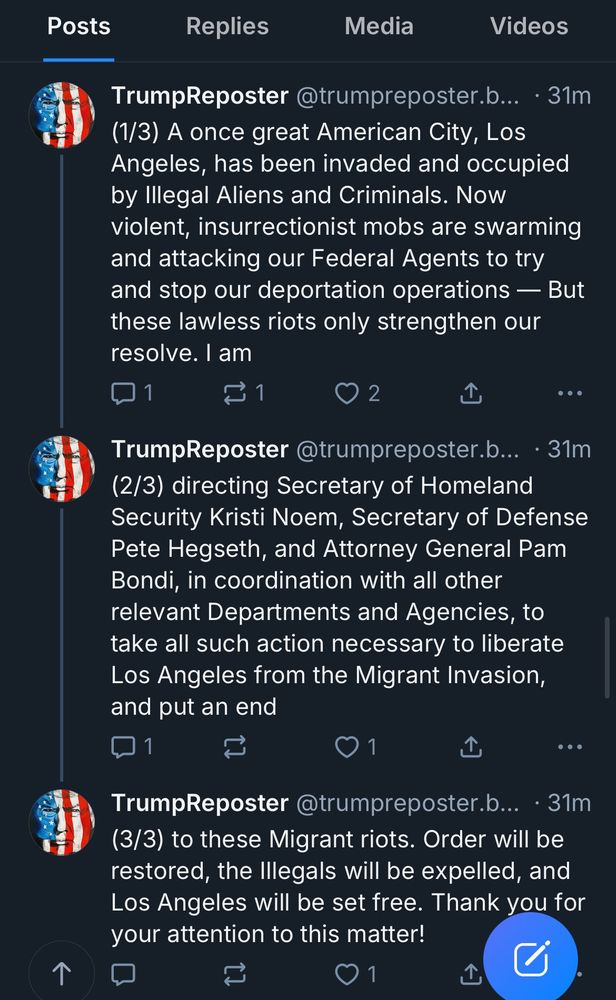This screenshot has width=616, height=1000.
Task: Click the reply icon on the (3/3) post
Action: pos(122,973)
